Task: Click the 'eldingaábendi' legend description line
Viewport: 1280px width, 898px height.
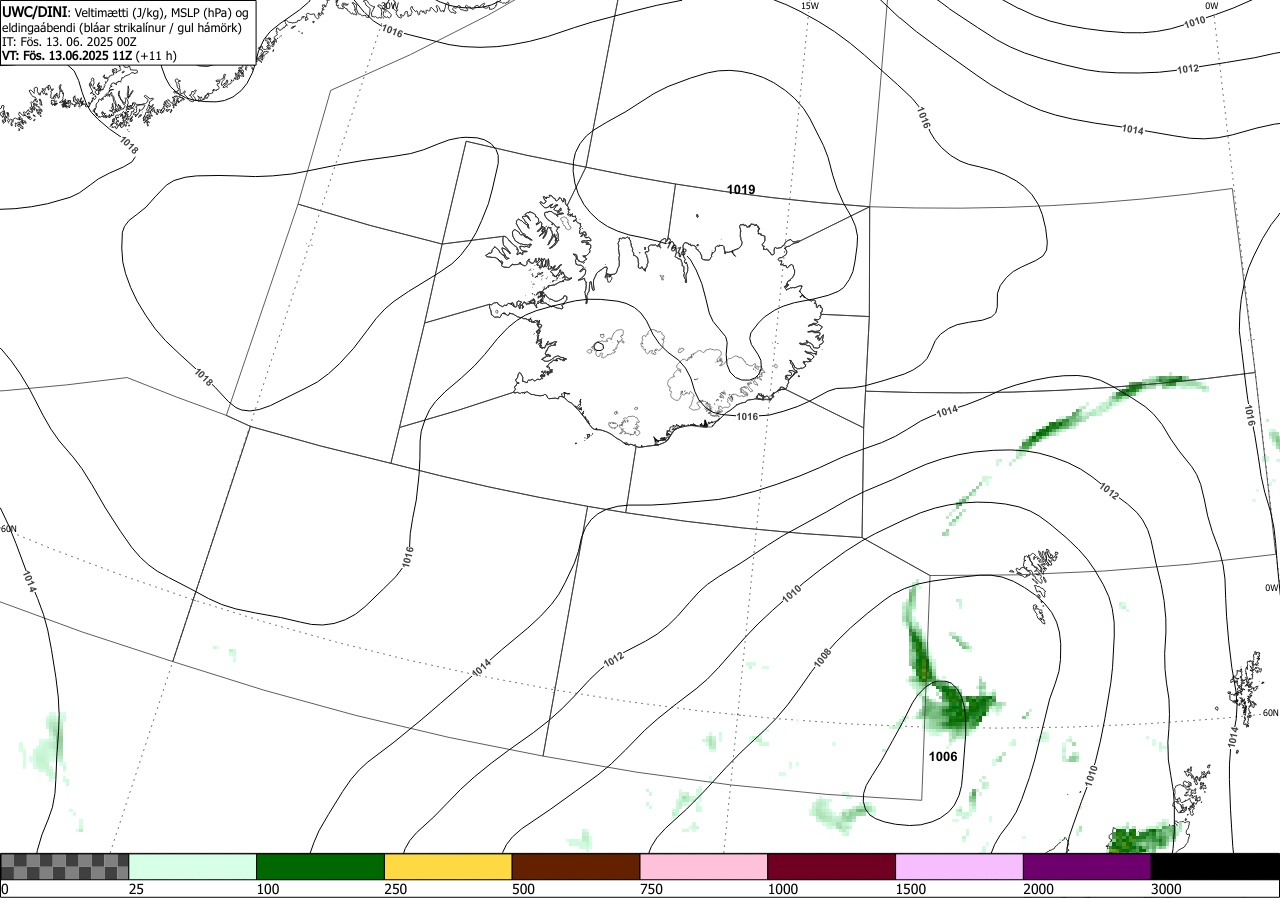Action: point(123,27)
